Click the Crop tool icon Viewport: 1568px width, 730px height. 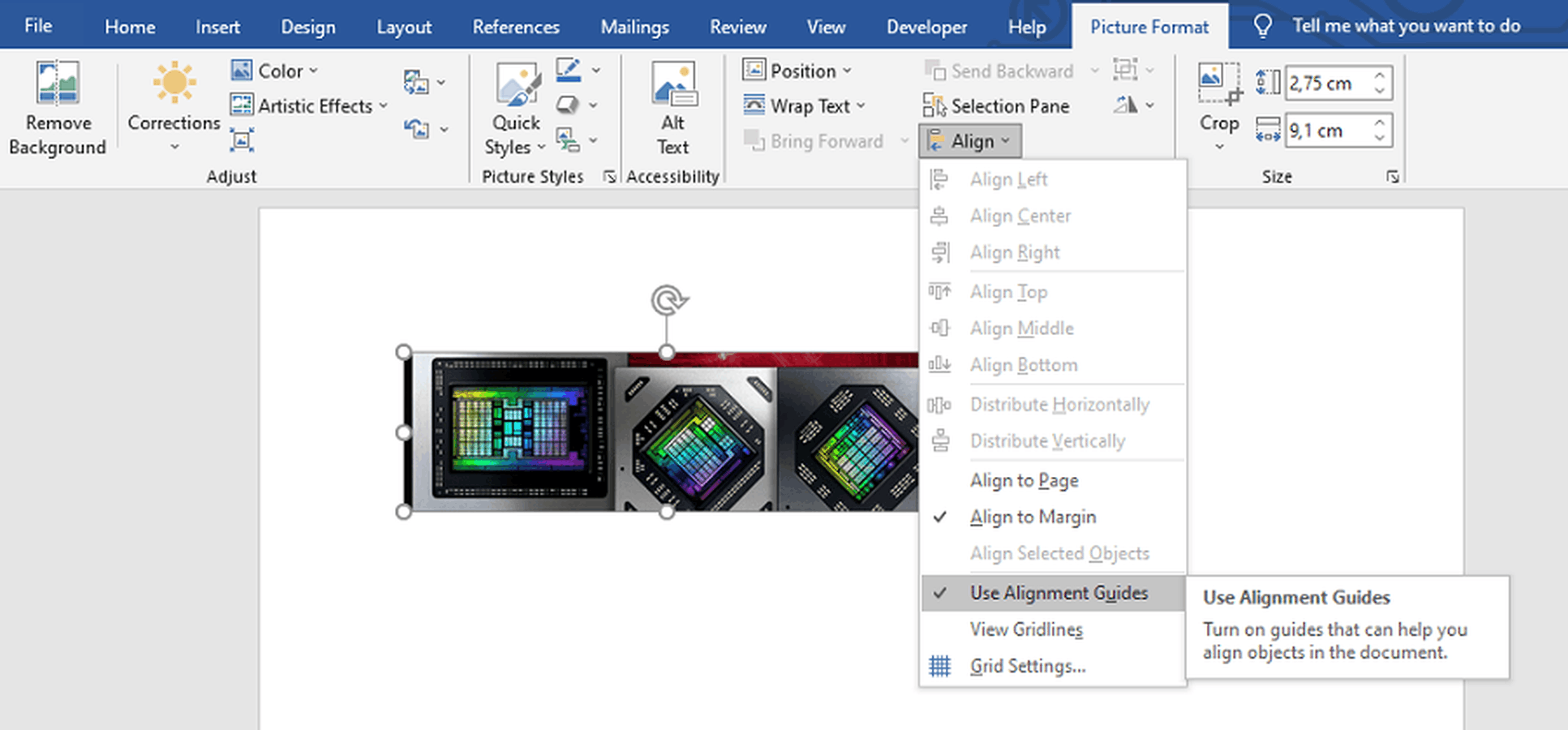tap(1219, 84)
